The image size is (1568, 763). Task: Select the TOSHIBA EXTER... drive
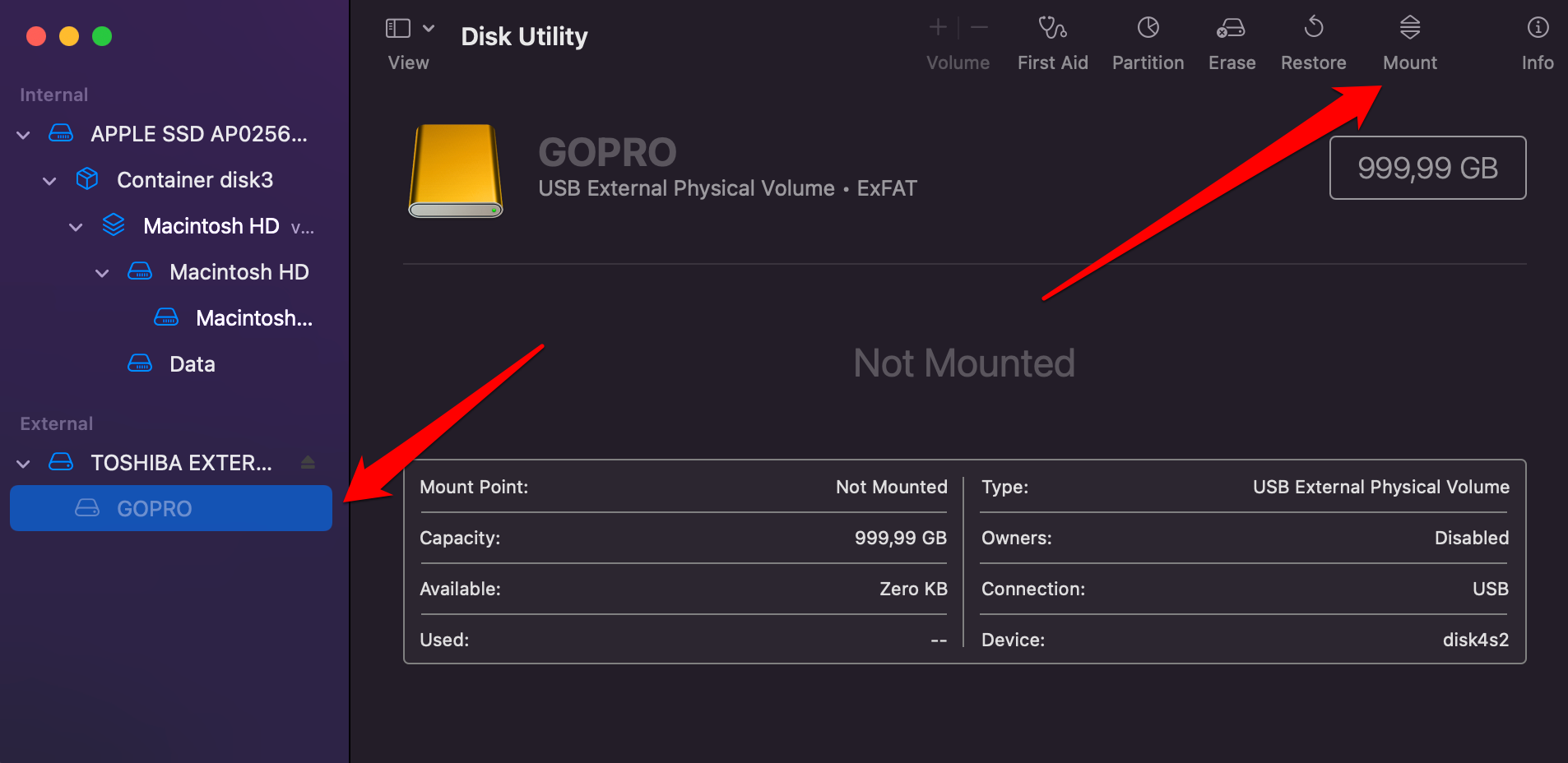(171, 463)
